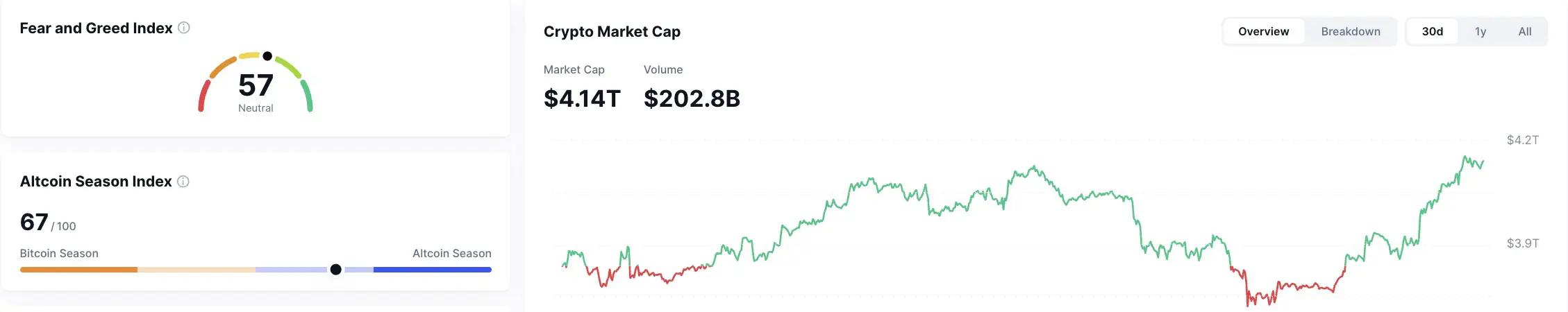Click the $4.2T axis label on the chart

click(x=1522, y=140)
